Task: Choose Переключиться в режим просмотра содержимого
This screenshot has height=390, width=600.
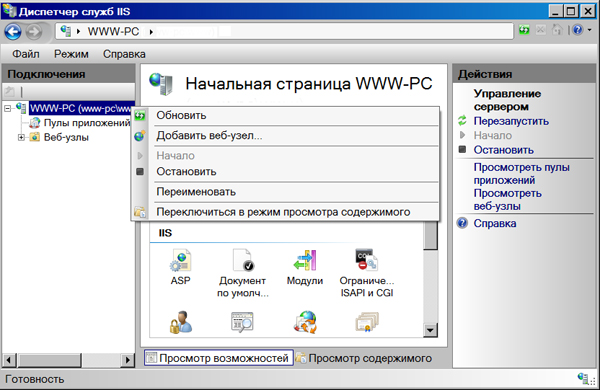Action: (285, 212)
